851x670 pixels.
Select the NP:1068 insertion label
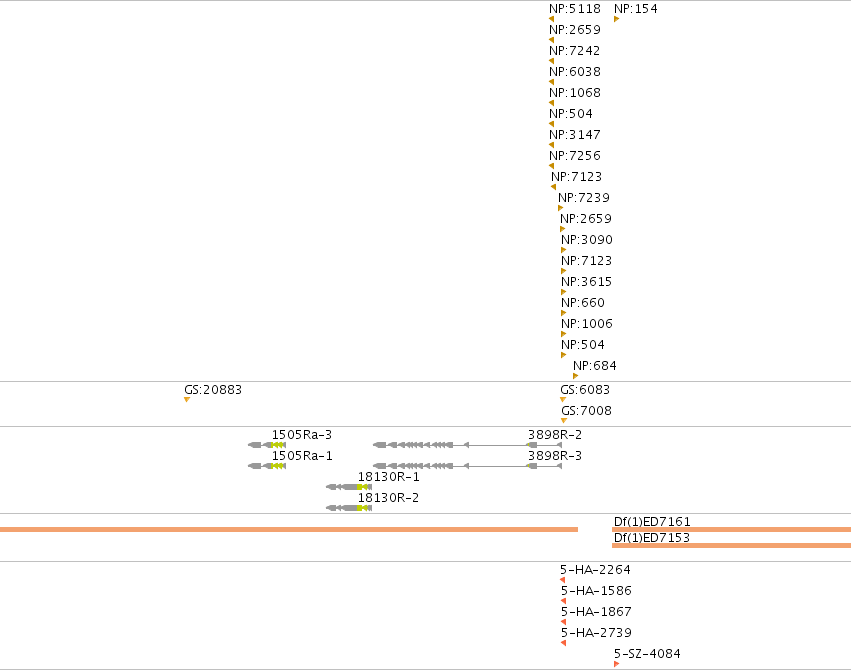pos(575,93)
